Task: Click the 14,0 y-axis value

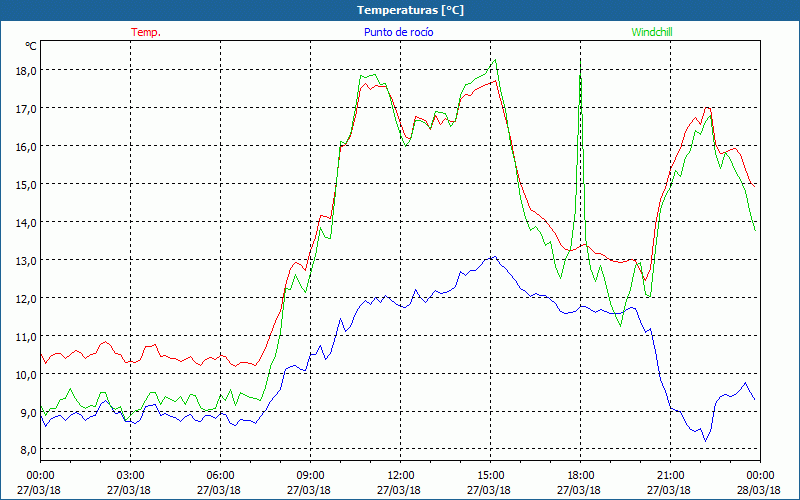Action: pyautogui.click(x=27, y=222)
